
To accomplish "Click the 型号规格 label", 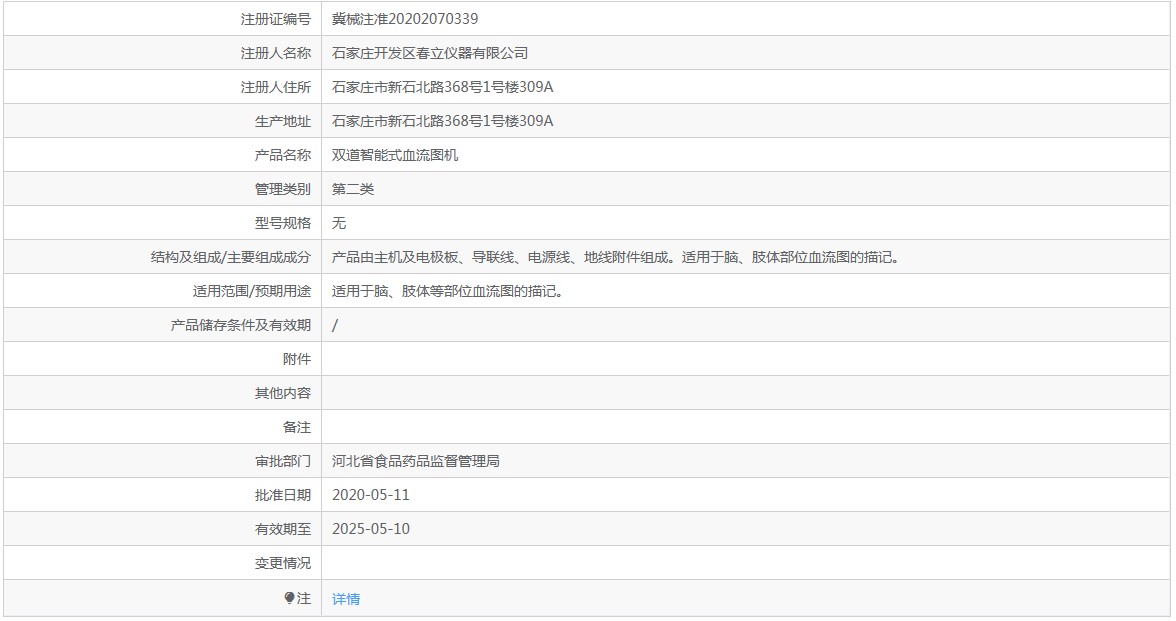I will (x=283, y=223).
